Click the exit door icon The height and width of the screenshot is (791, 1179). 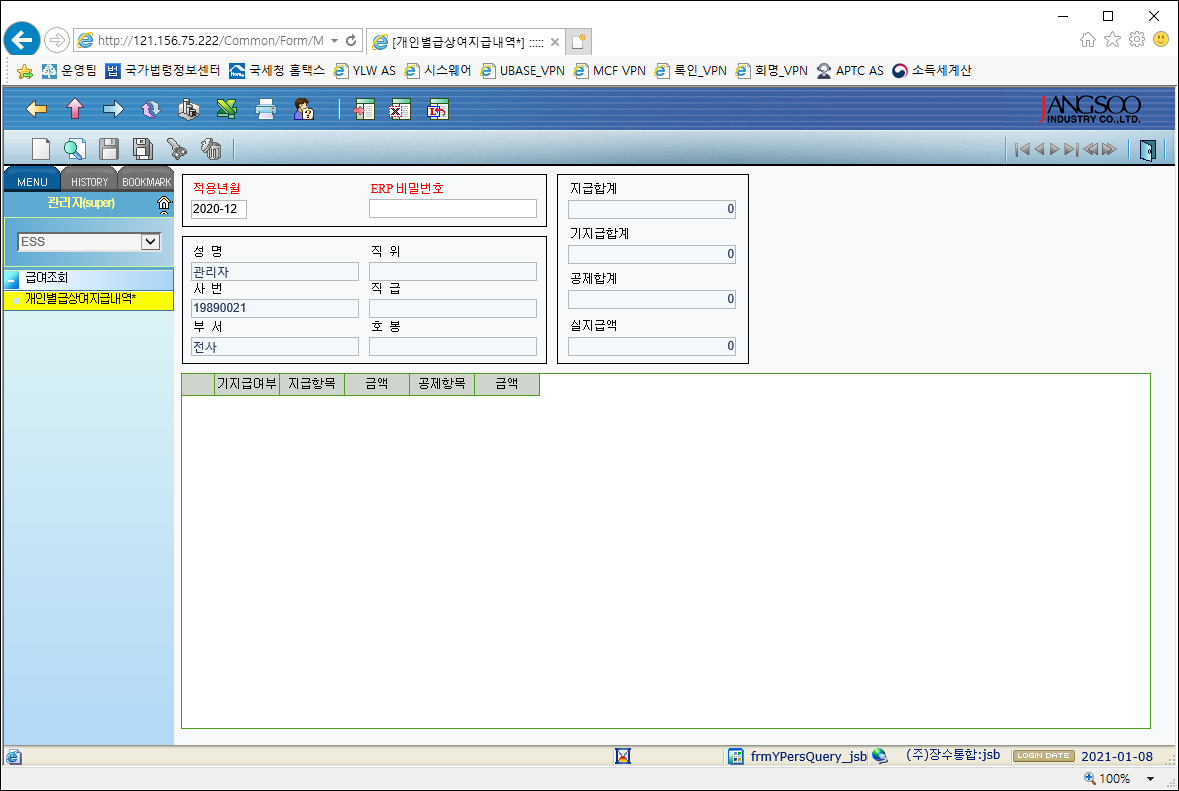pyautogui.click(x=1147, y=150)
